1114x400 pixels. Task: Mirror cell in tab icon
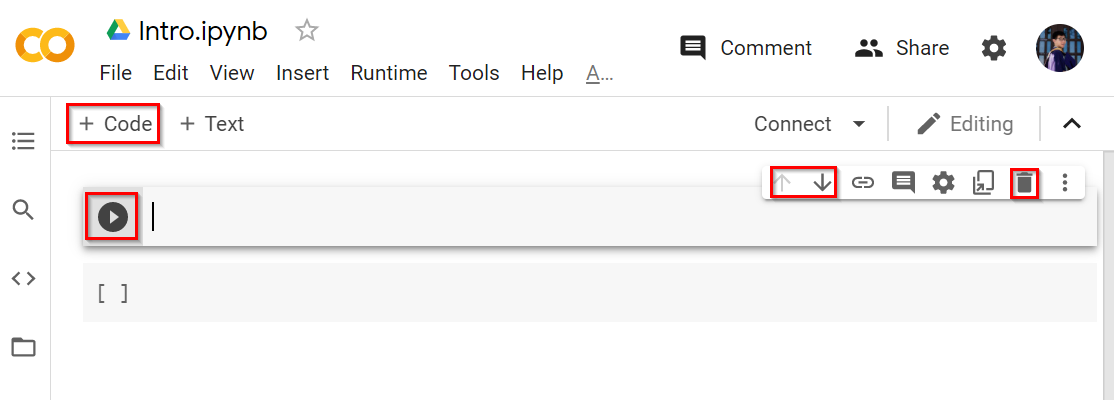coord(984,183)
